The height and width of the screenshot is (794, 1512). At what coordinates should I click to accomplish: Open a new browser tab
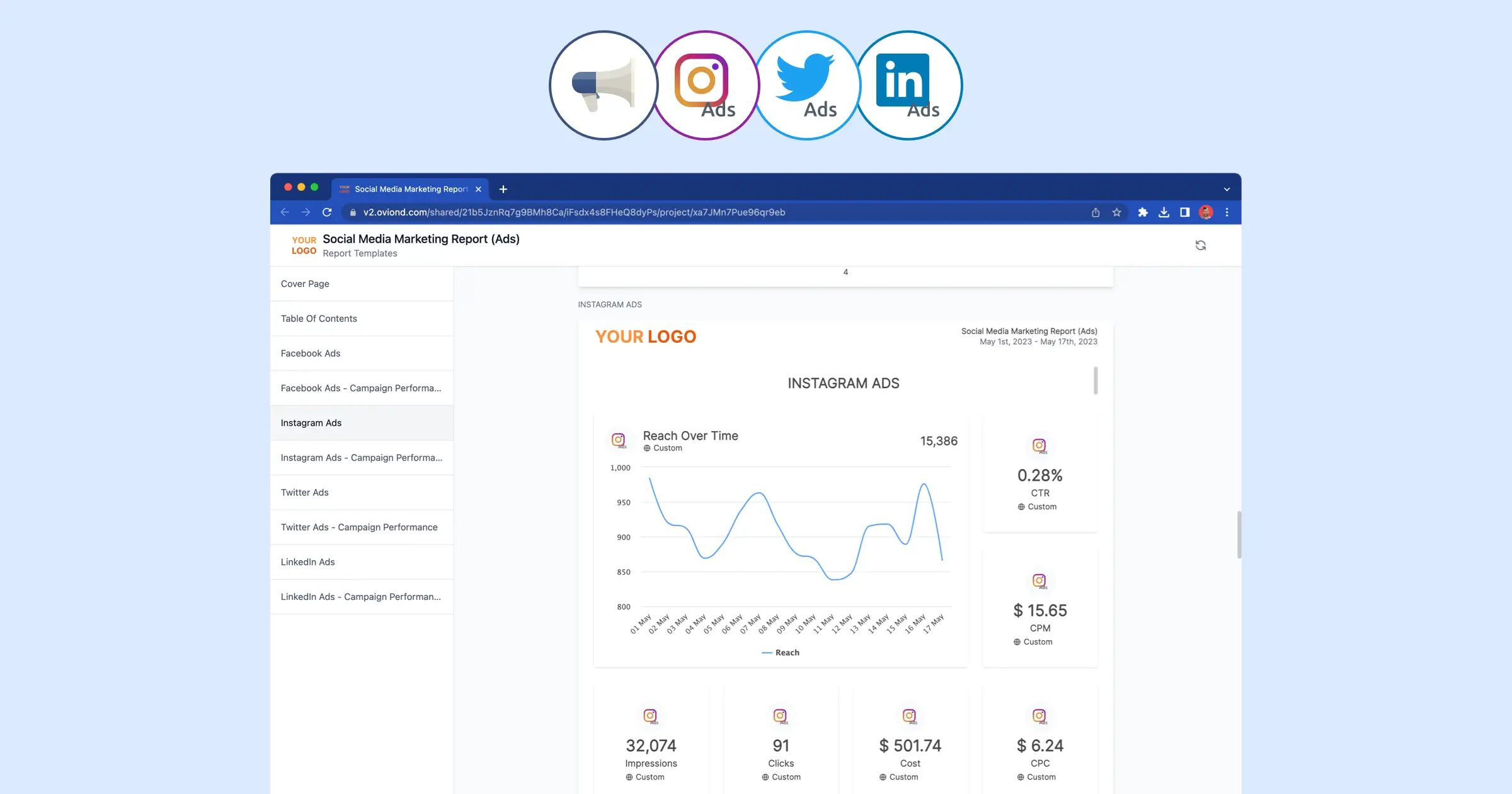tap(503, 189)
